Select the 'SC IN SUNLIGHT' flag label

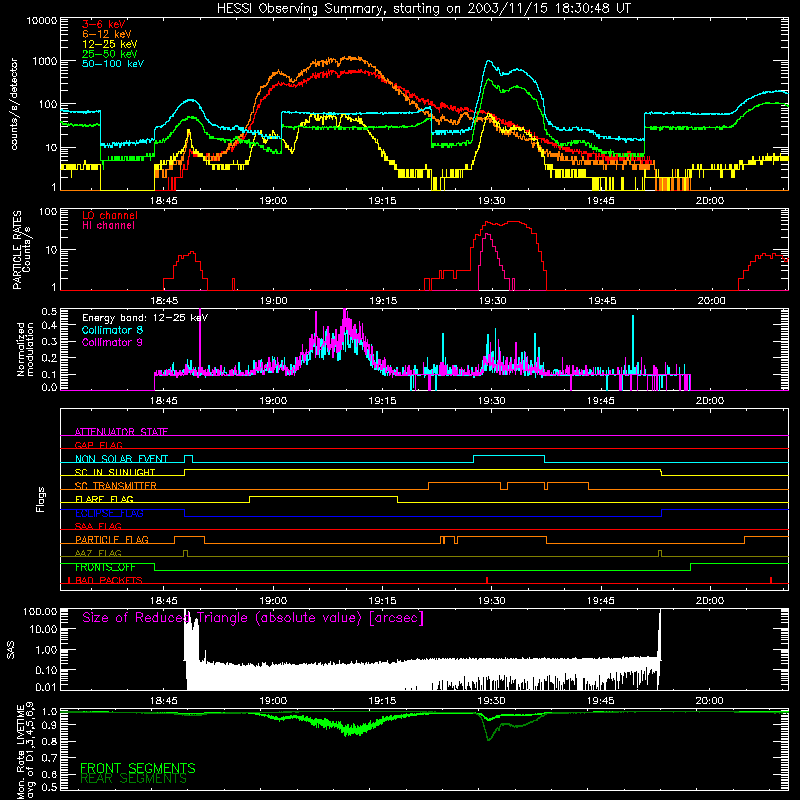(115, 472)
